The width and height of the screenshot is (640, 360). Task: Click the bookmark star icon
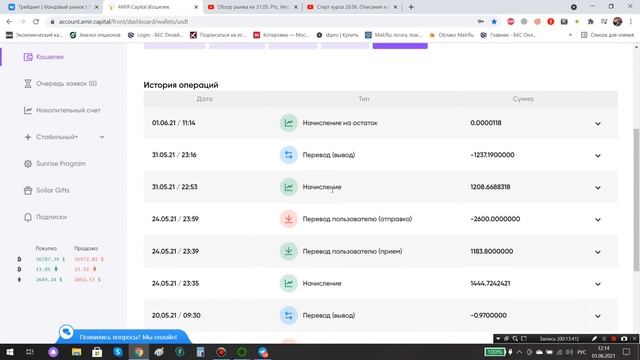(494, 22)
